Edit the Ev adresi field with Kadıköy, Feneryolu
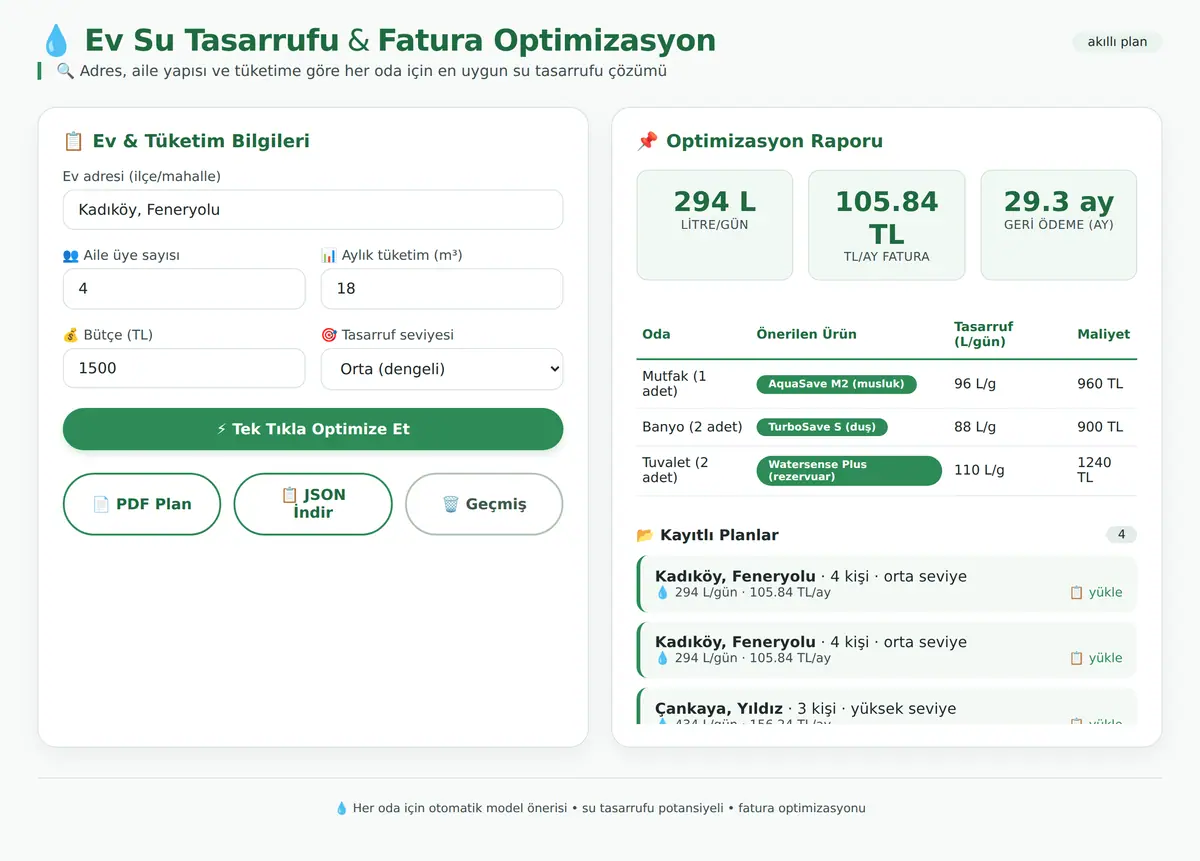This screenshot has width=1200, height=861. pyautogui.click(x=313, y=210)
